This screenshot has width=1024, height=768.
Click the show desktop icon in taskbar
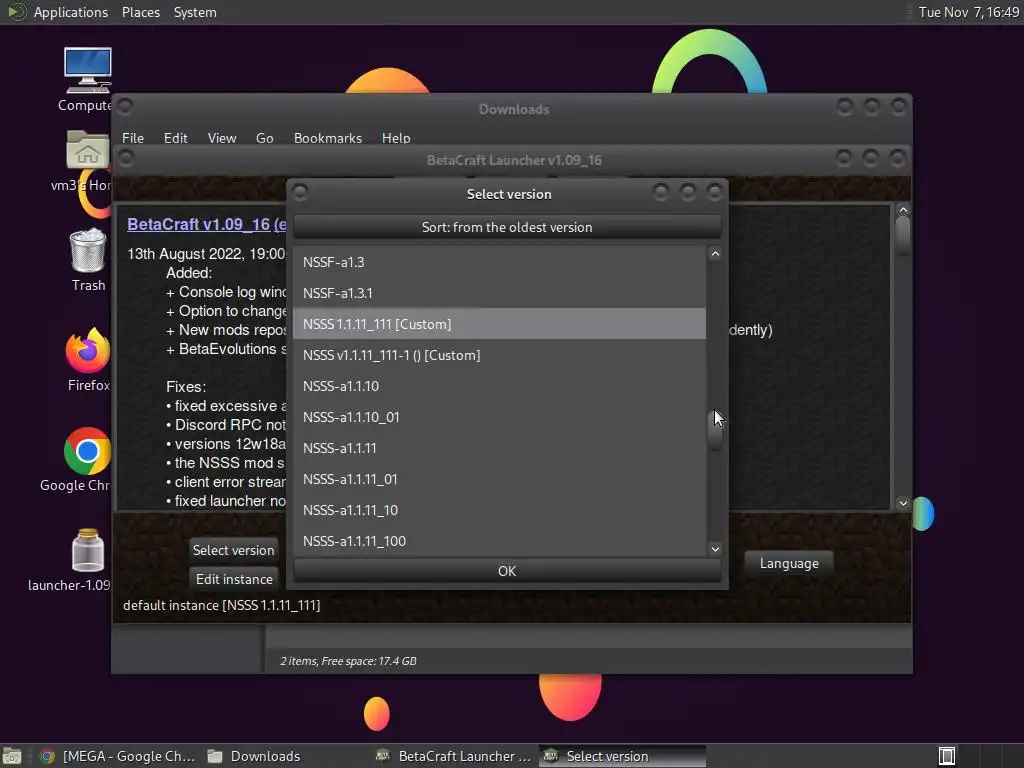[12, 756]
